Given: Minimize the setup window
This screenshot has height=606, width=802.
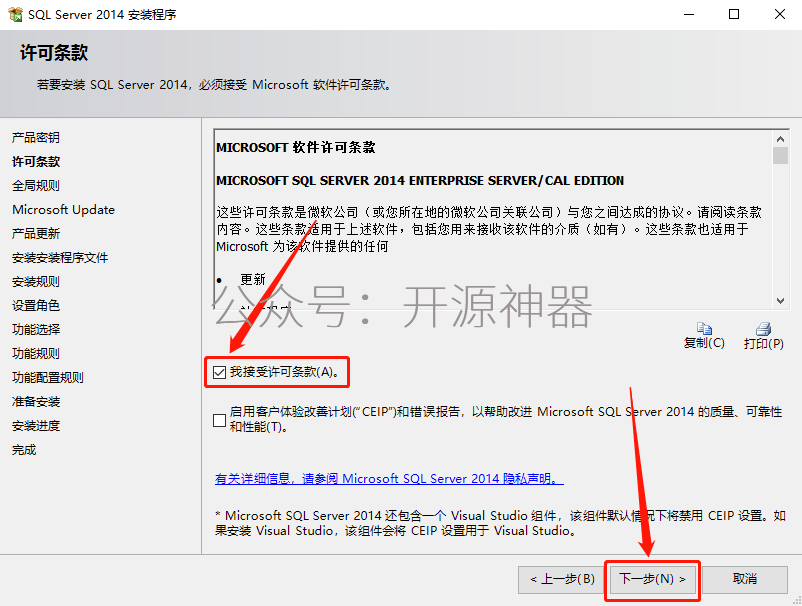Looking at the screenshot, I should [x=689, y=14].
